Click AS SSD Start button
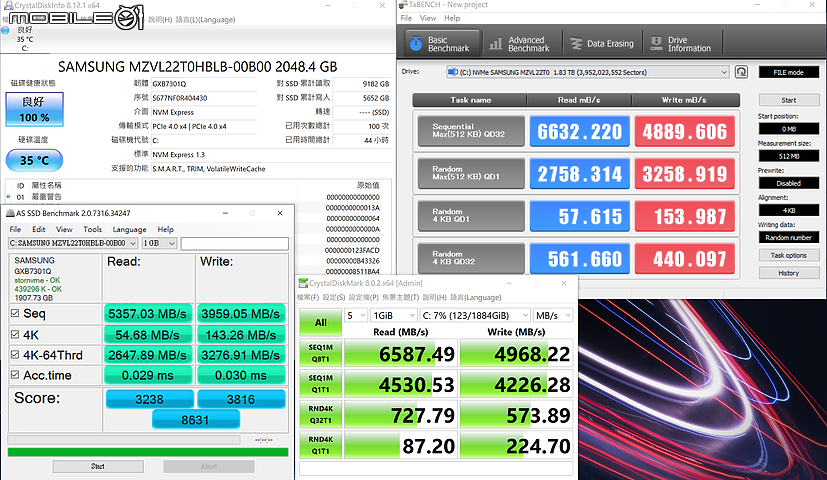The height and width of the screenshot is (480, 827). tap(98, 466)
